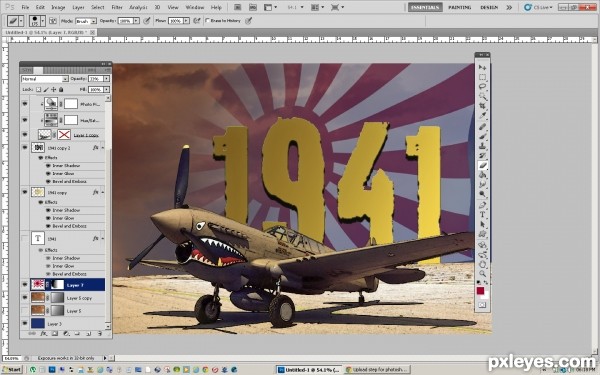The width and height of the screenshot is (600, 375).
Task: Hide the 1941 copy 2 layer
Action: point(25,148)
